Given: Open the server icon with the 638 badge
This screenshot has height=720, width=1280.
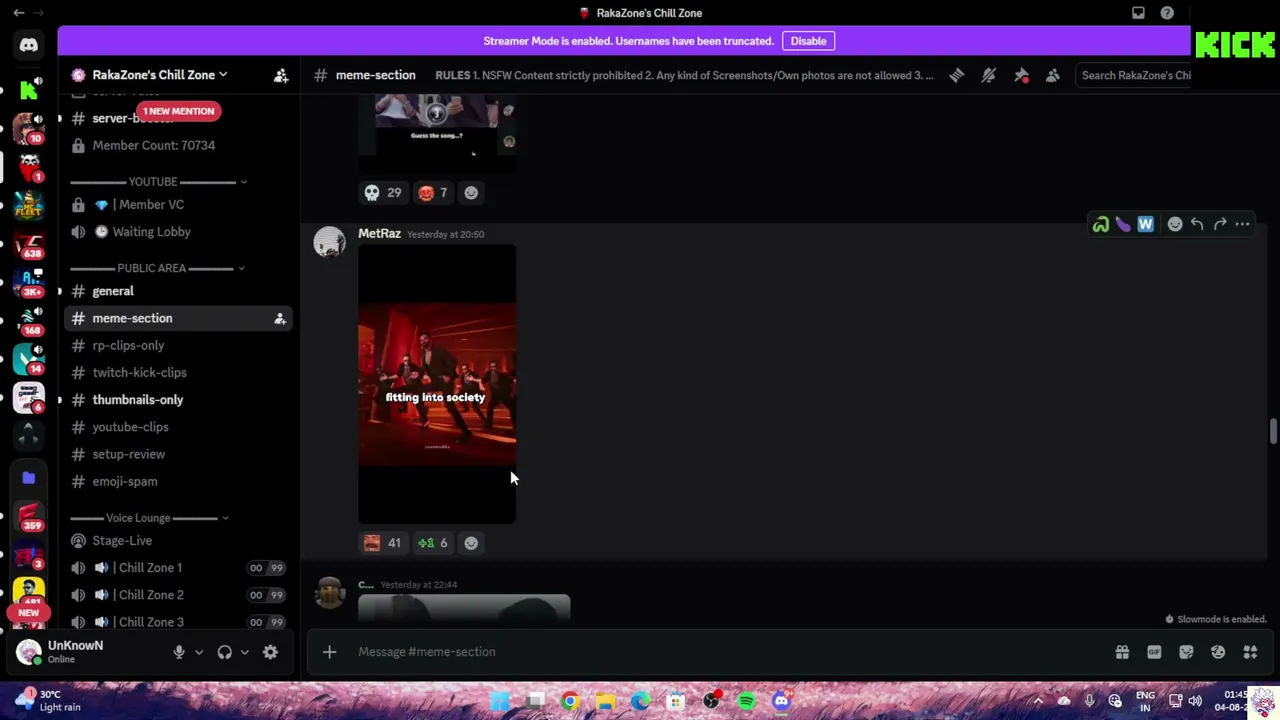Looking at the screenshot, I should click(x=28, y=245).
